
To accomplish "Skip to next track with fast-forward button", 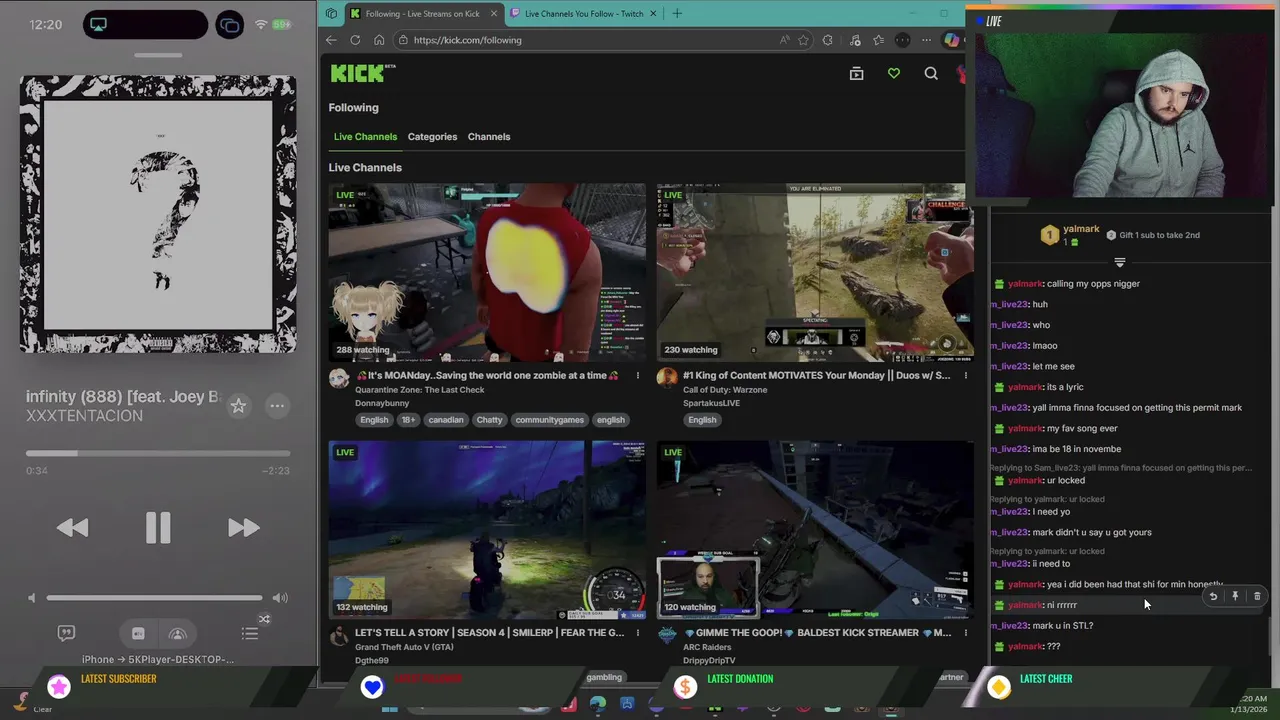I will pos(244,527).
